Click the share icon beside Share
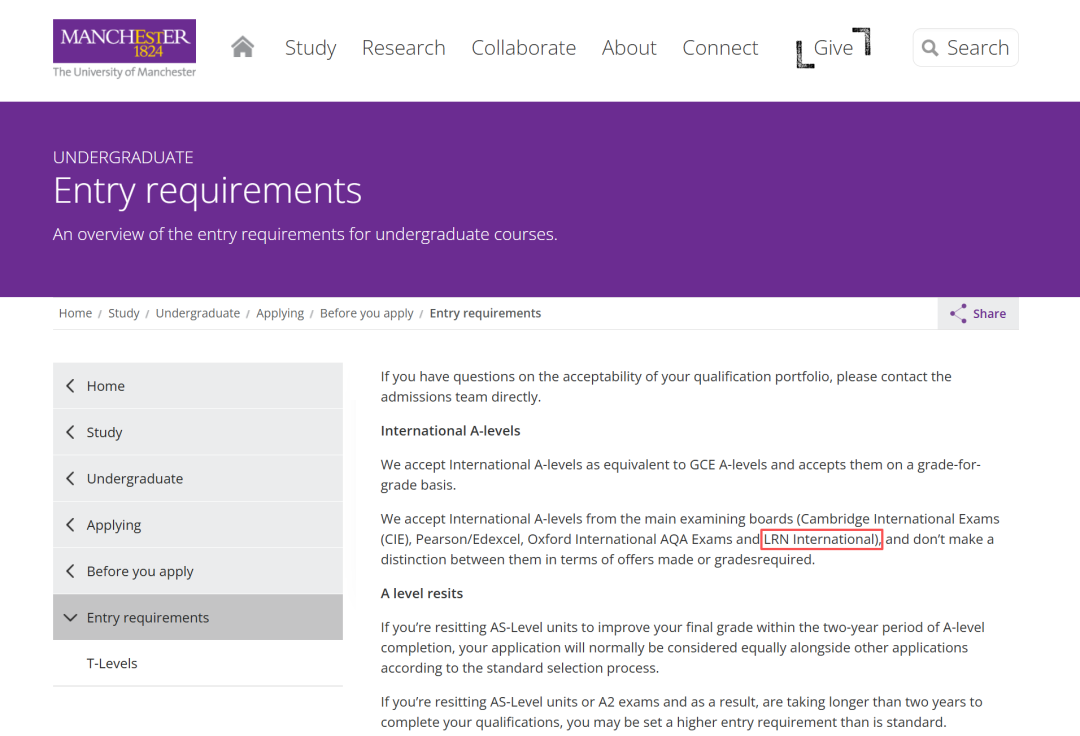 point(958,313)
